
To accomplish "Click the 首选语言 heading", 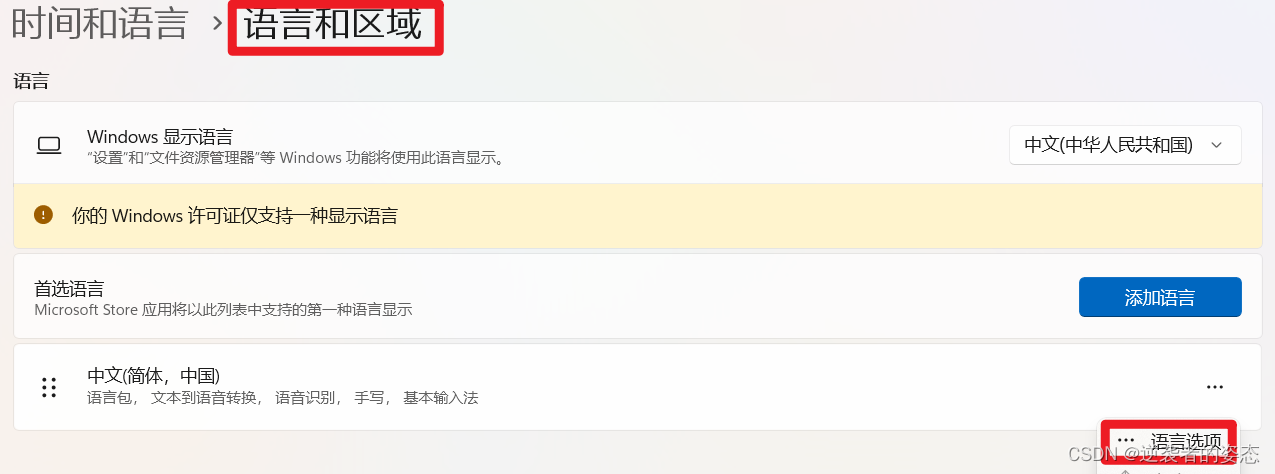I will [69, 288].
